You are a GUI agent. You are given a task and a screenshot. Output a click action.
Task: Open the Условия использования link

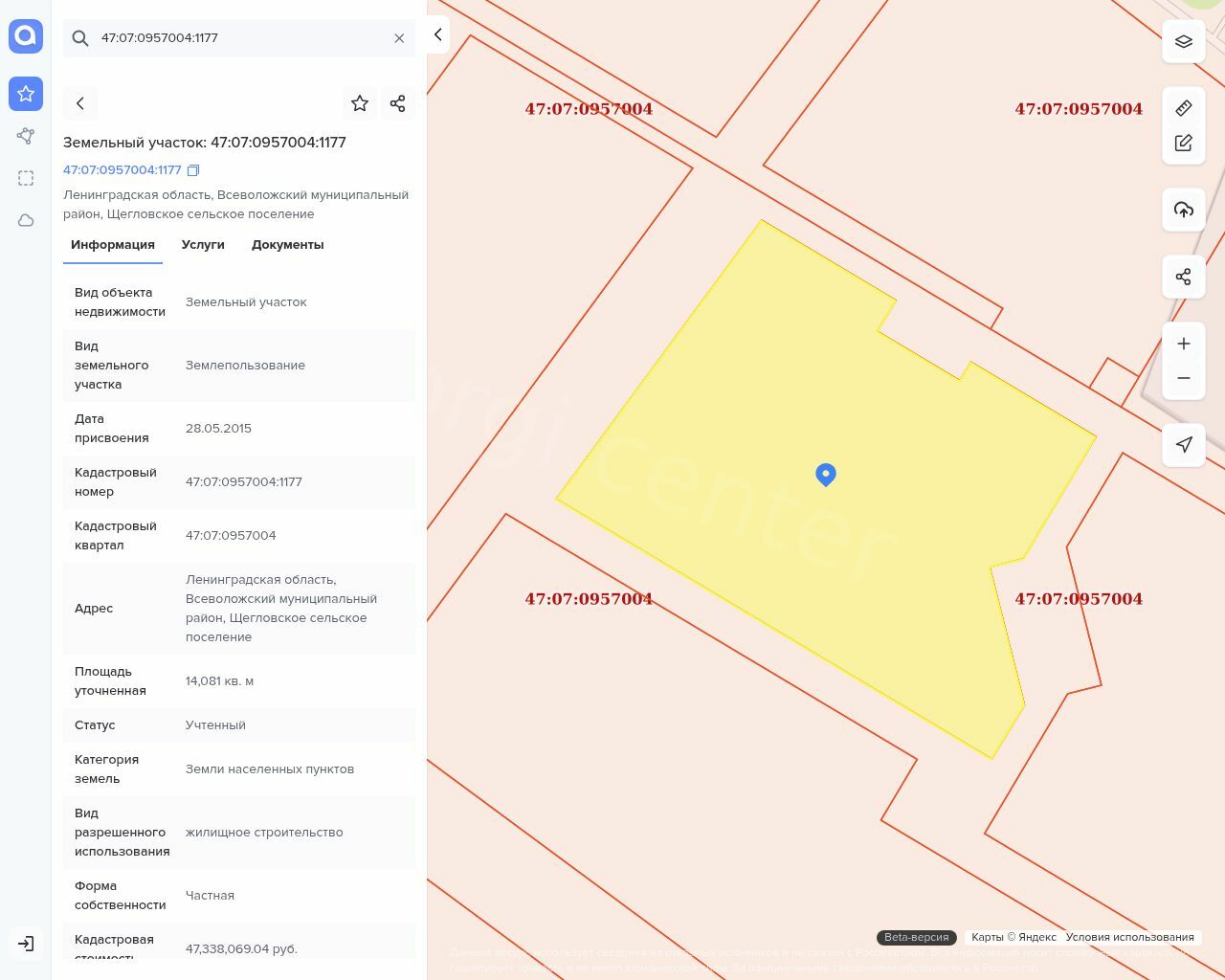click(x=1129, y=937)
